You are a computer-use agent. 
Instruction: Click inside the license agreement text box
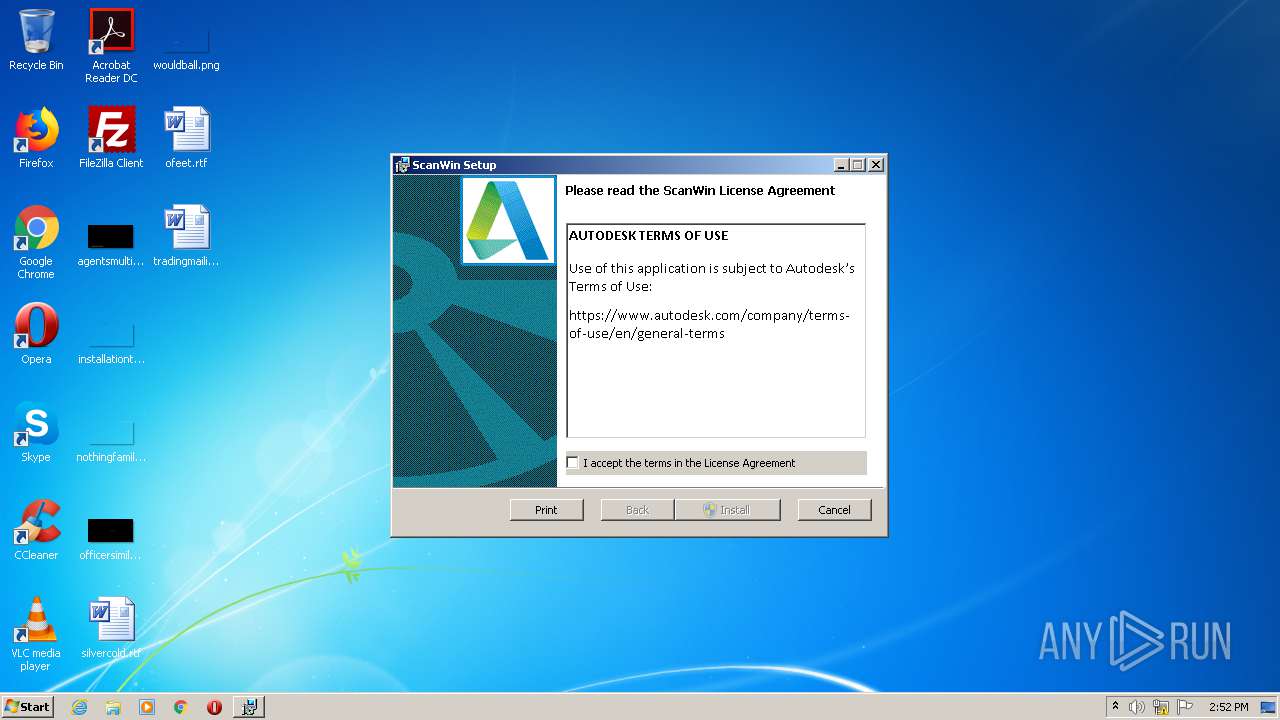716,331
